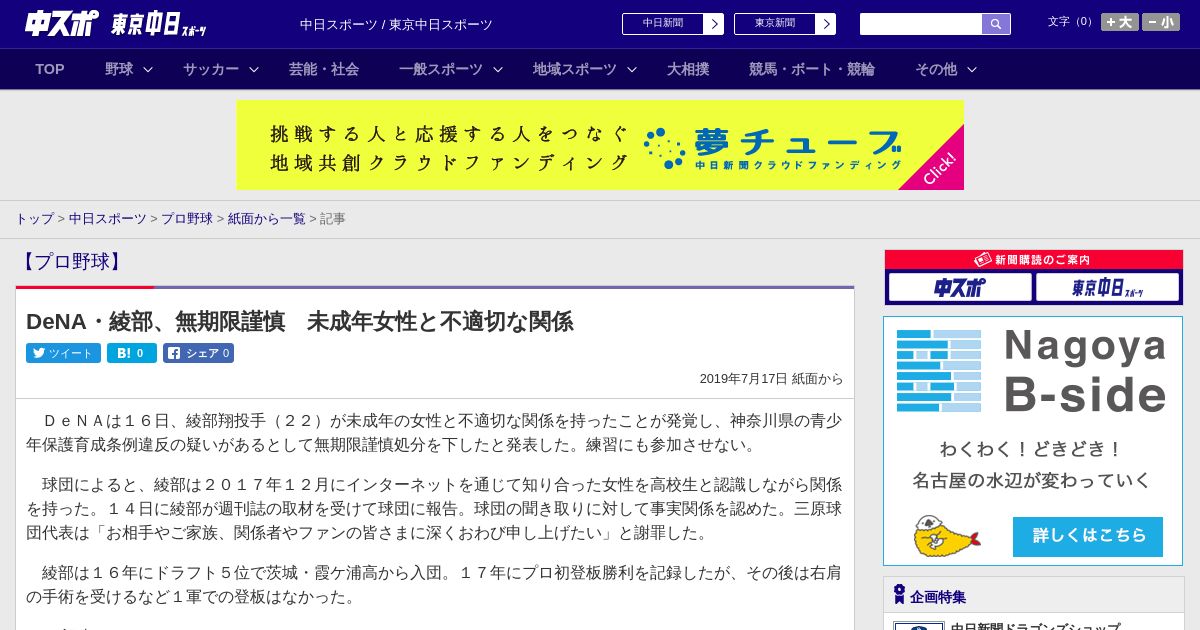Click the 夢チューブ crowdfunding banner
Viewport: 1200px width, 630px height.
tap(600, 145)
